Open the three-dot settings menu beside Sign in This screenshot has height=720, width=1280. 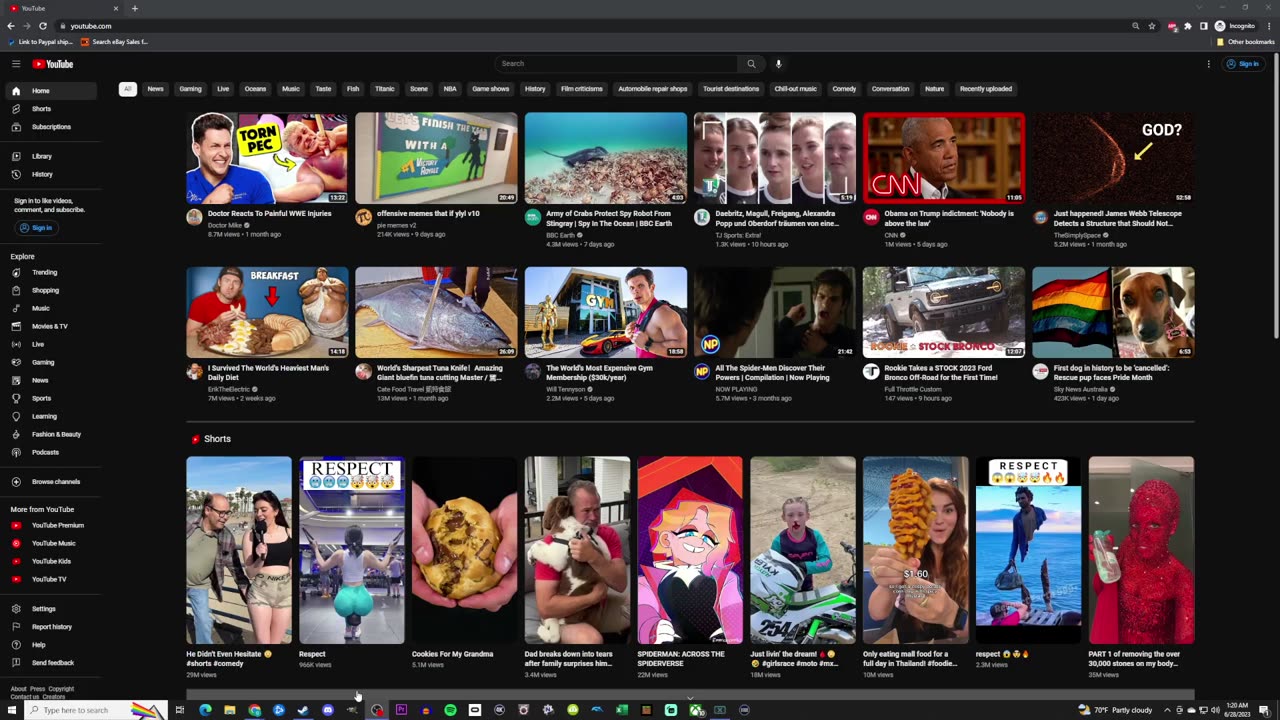[x=1208, y=64]
